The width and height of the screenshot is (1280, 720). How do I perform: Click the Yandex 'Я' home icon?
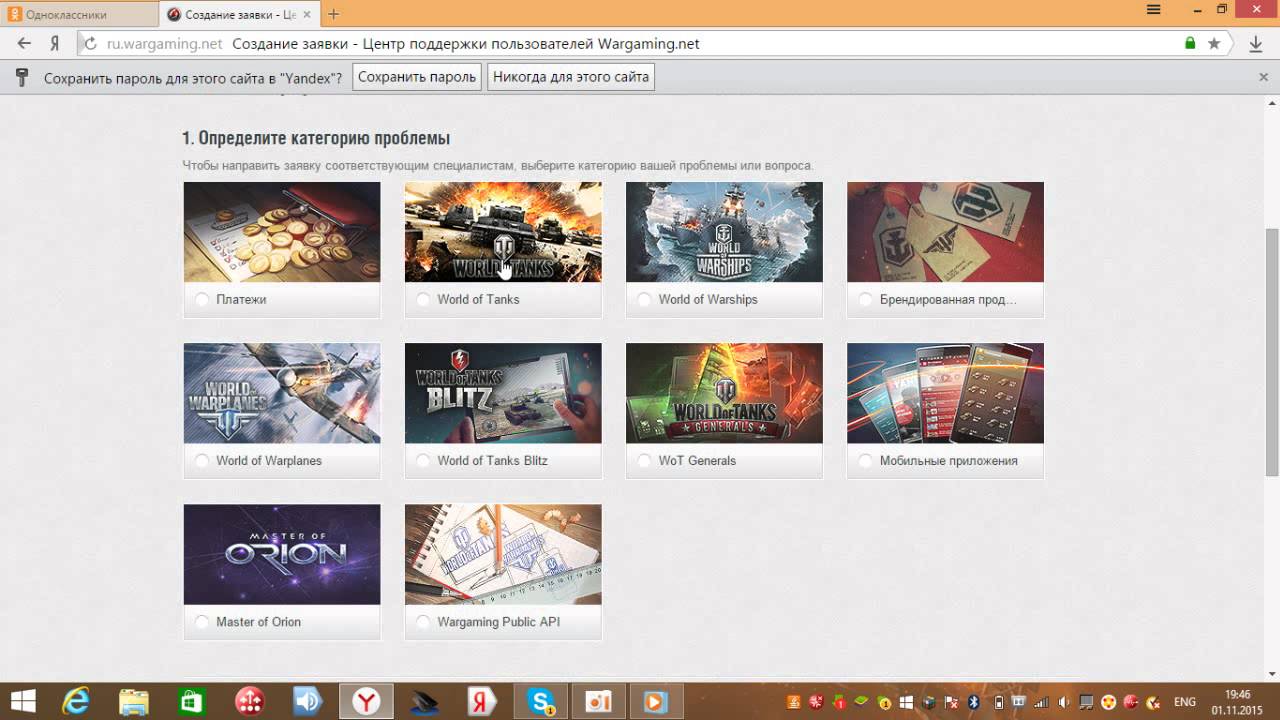pos(56,43)
